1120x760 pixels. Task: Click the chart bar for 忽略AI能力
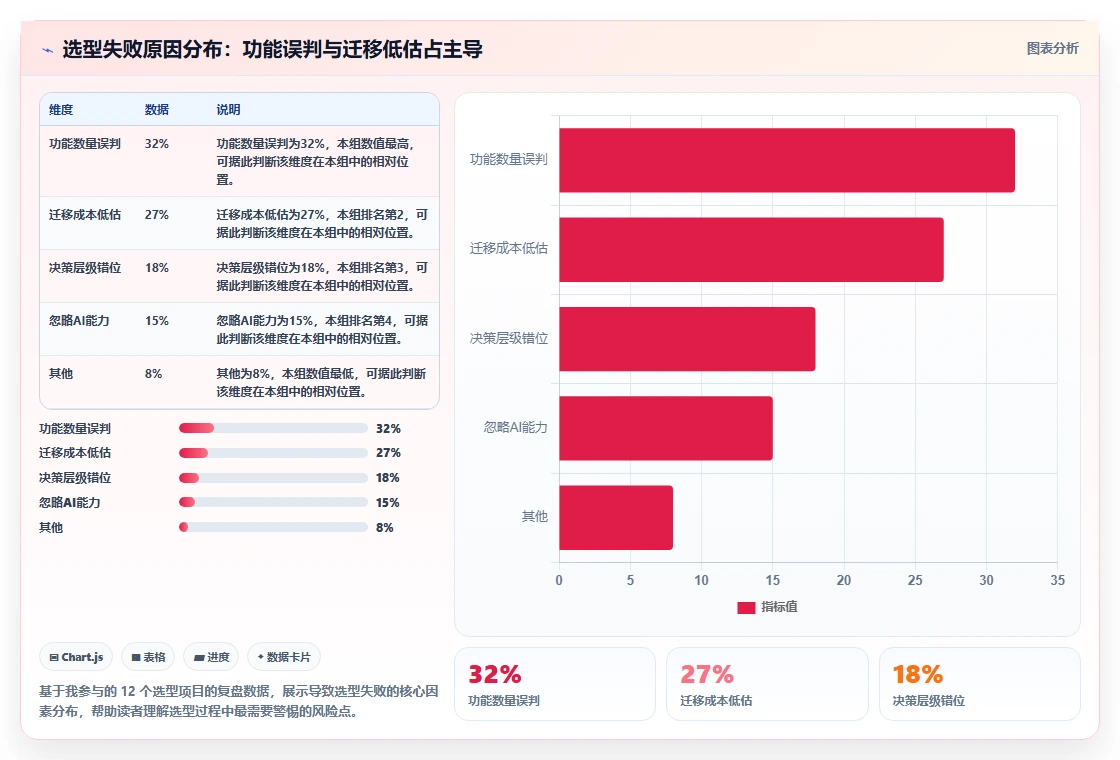(666, 428)
